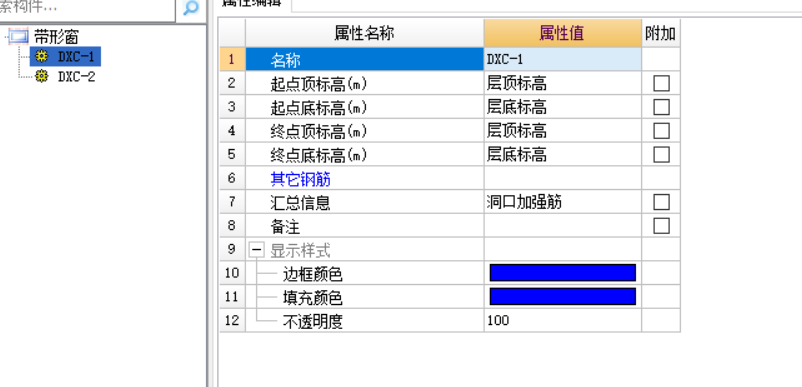The height and width of the screenshot is (387, 802).
Task: Tick the 附加 checkbox for 起点顶标高
Action: 661,83
